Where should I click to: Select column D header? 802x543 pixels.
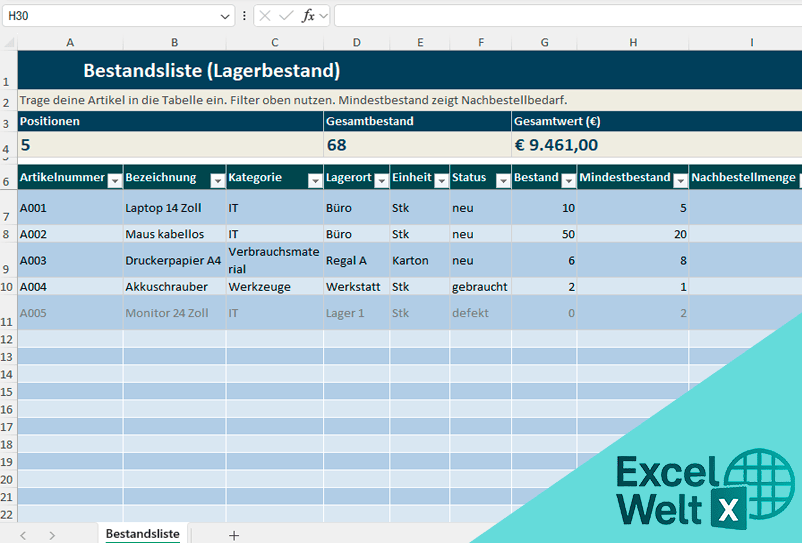[x=357, y=43]
